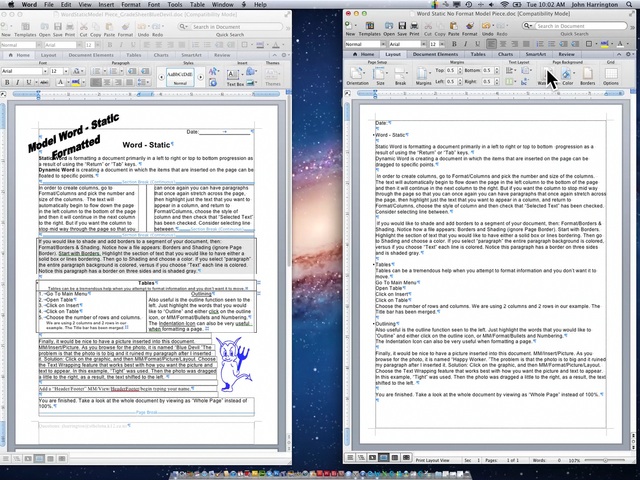This screenshot has width=640, height=480.
Task: Toggle Italic in left window Home ribbon
Action: (x=18, y=82)
